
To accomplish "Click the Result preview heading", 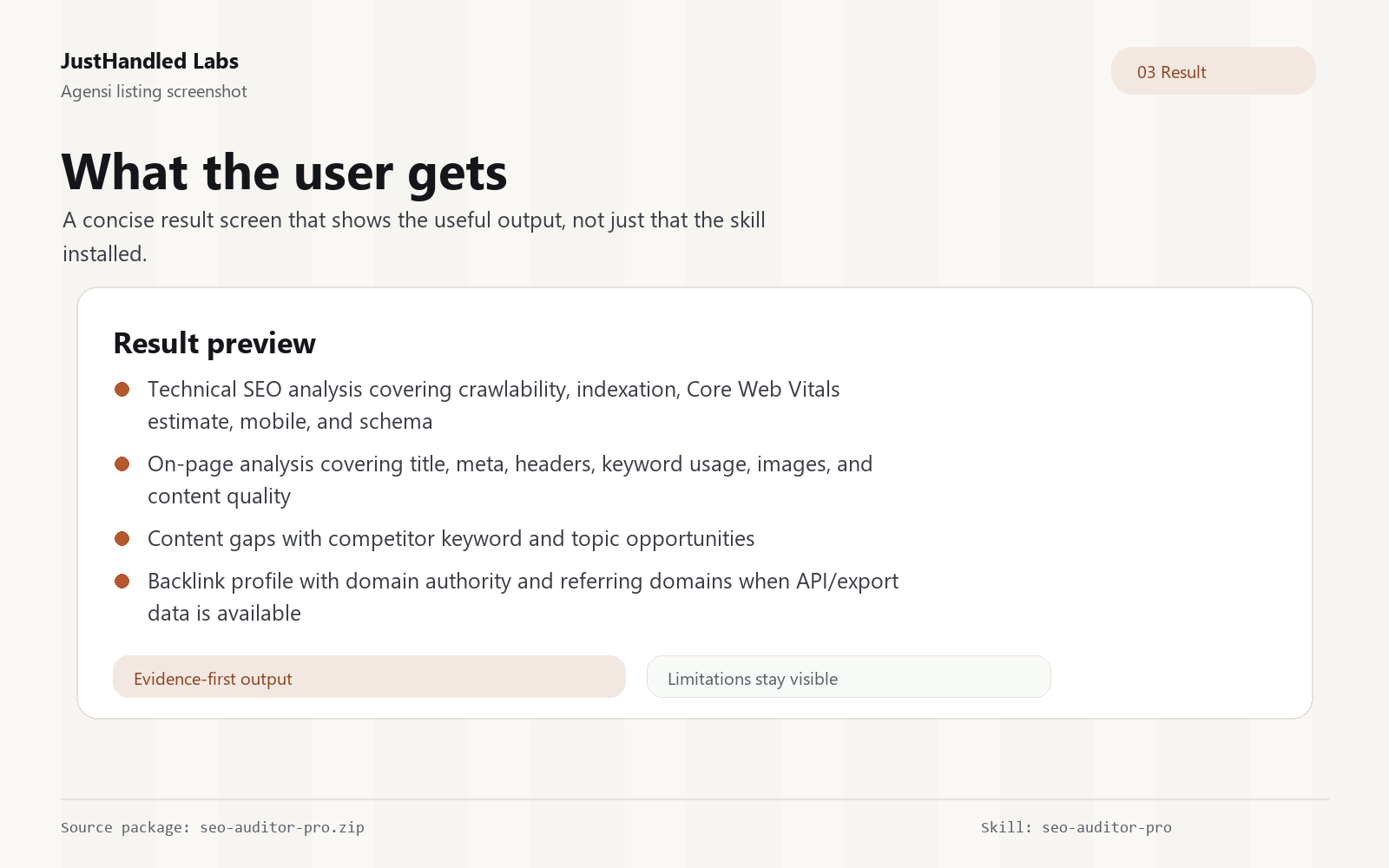I will [x=214, y=343].
